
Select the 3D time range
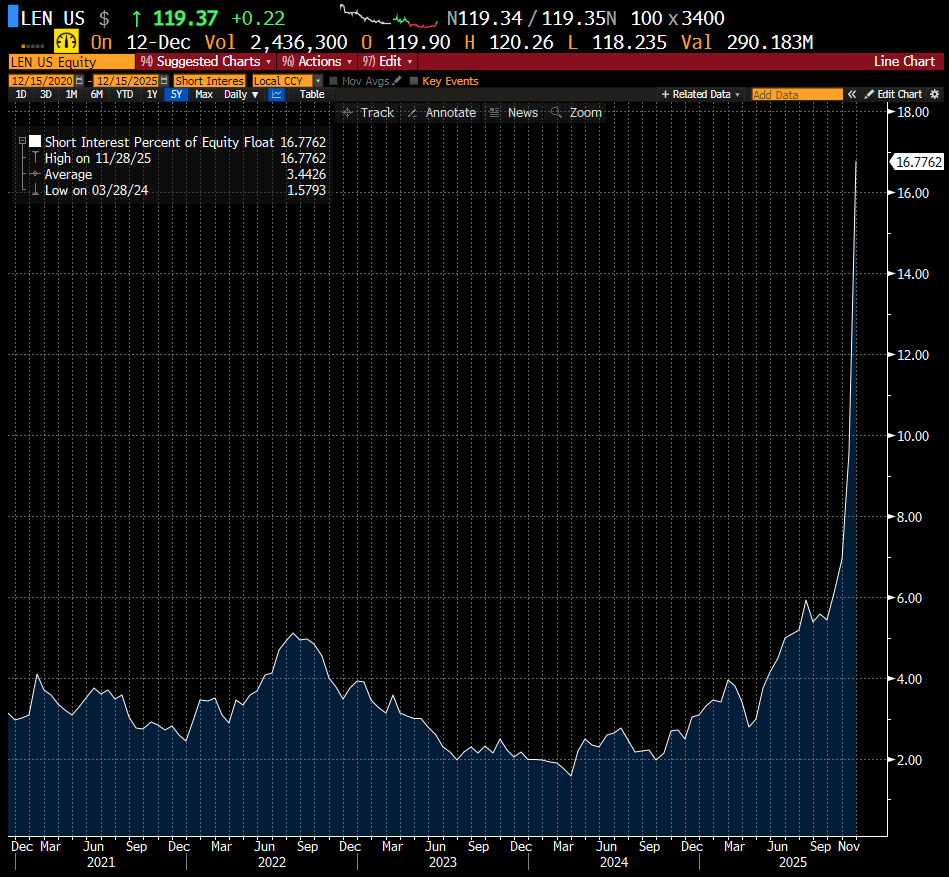pyautogui.click(x=46, y=94)
